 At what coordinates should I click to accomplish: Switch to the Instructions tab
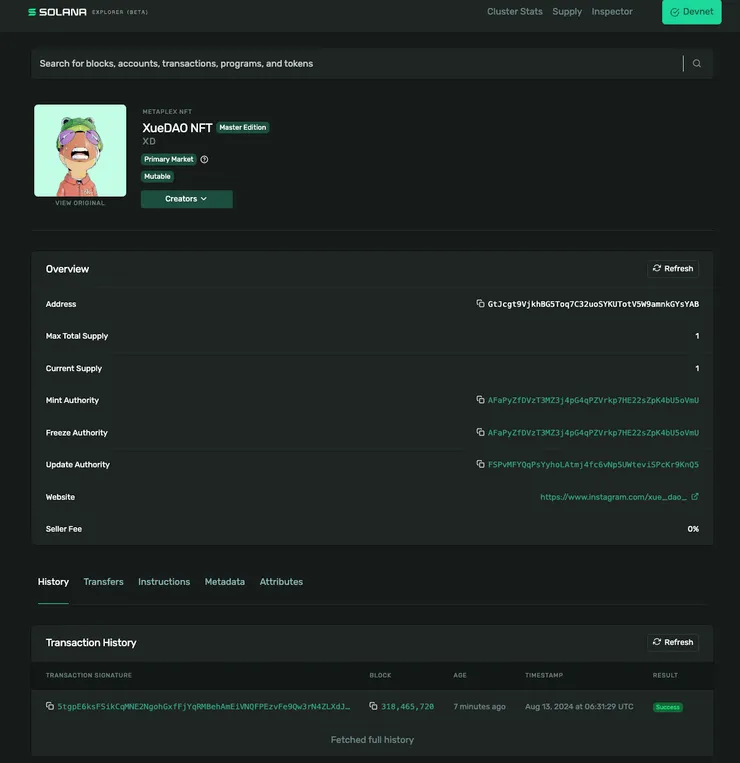tap(164, 582)
